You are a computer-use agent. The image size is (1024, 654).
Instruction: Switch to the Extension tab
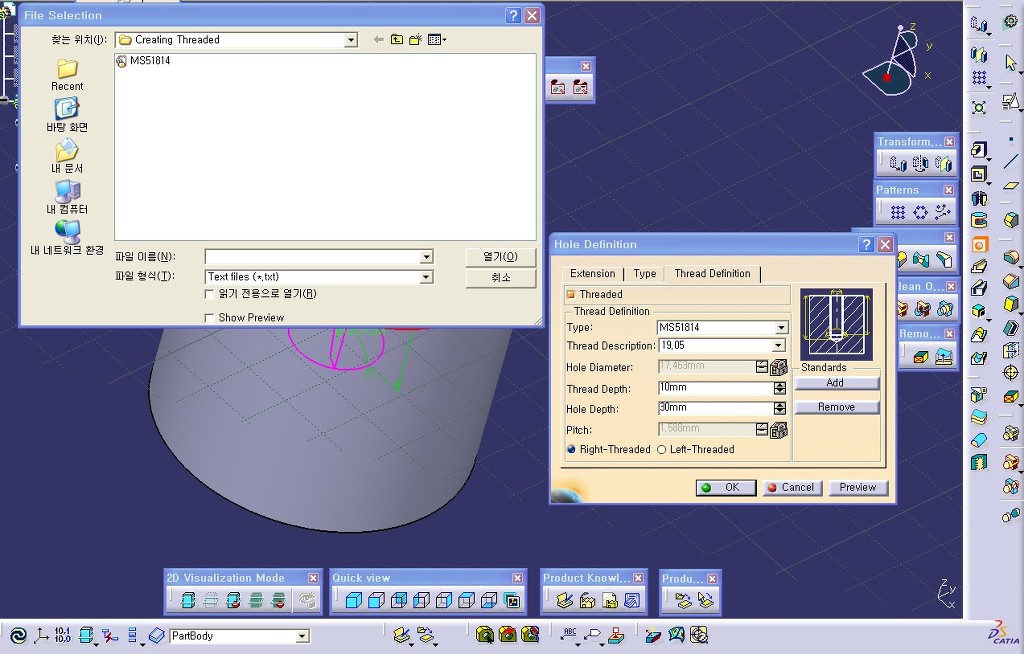coord(592,273)
